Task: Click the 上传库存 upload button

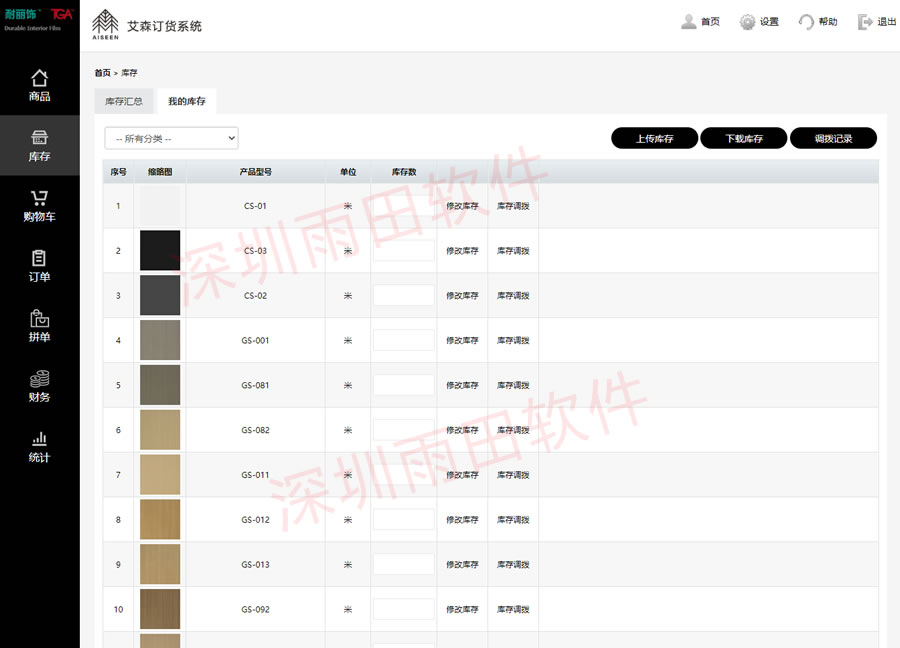Action: [655, 138]
